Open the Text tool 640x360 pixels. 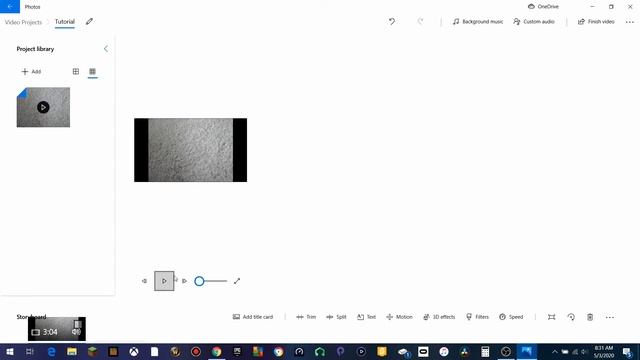click(366, 317)
